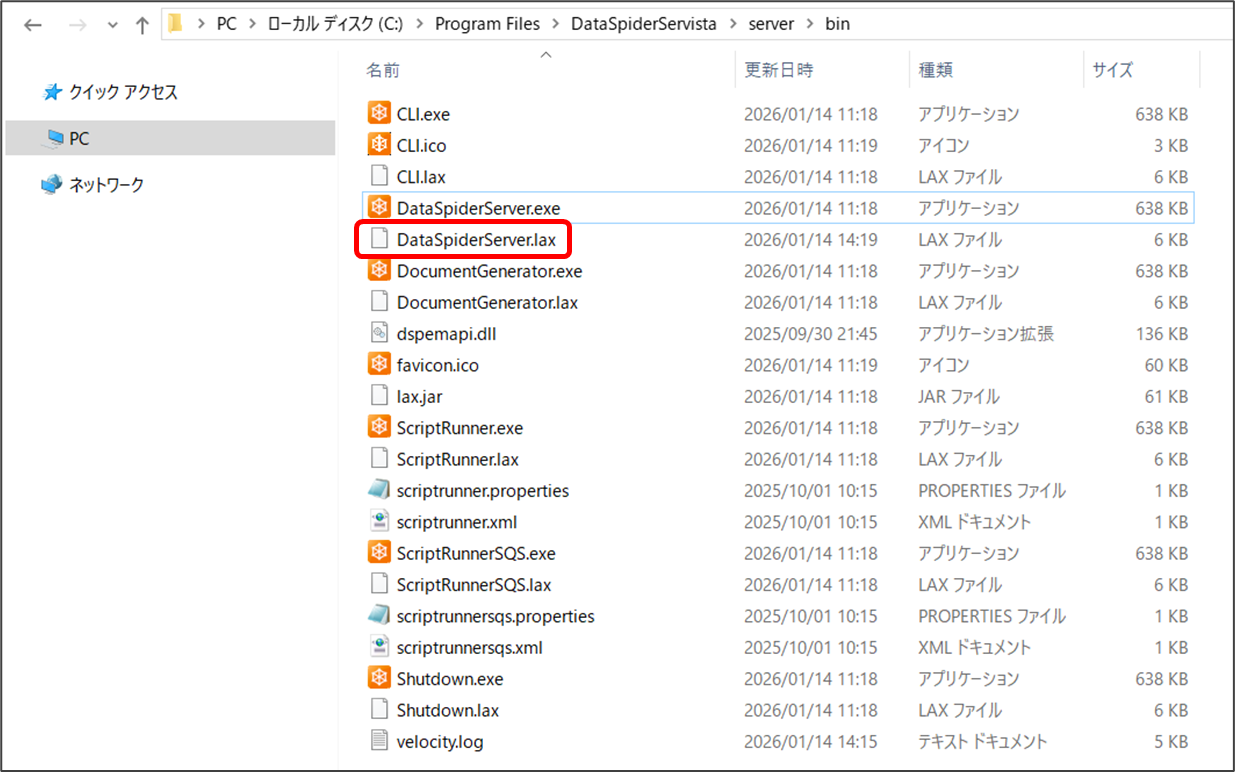Select file name velocity.log
Viewport: 1235px width, 772px height.
[440, 742]
